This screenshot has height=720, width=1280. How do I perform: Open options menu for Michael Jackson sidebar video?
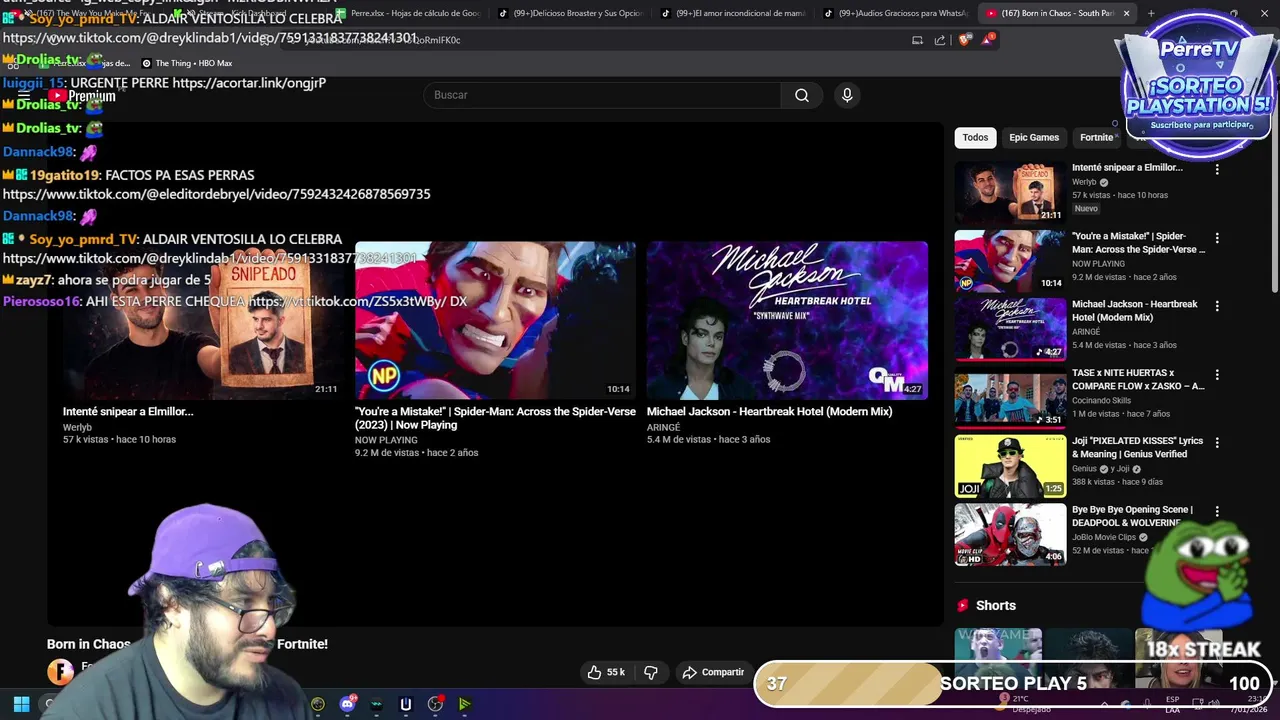[1217, 306]
